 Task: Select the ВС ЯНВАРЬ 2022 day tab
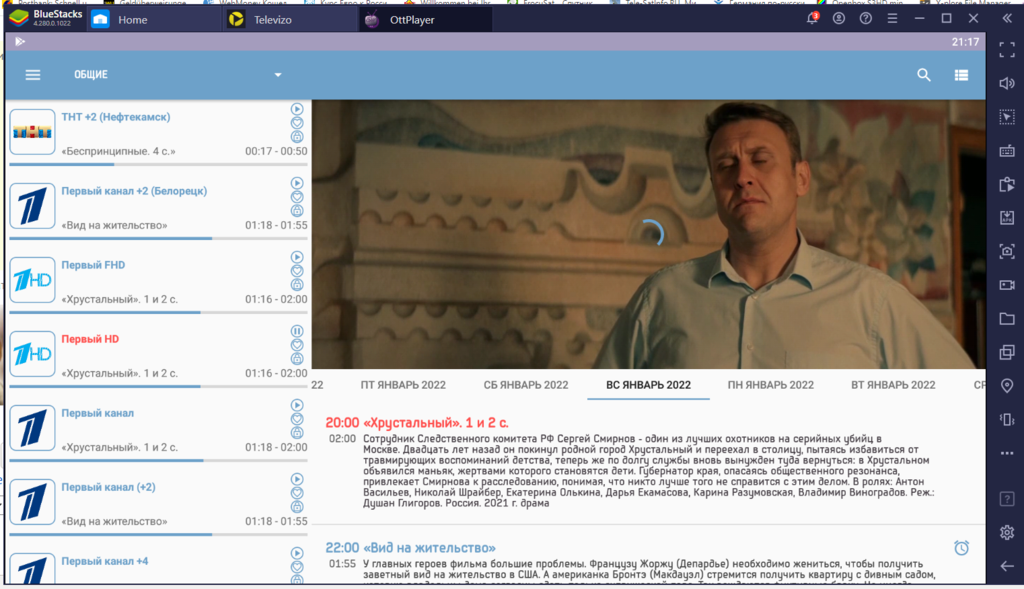point(648,385)
